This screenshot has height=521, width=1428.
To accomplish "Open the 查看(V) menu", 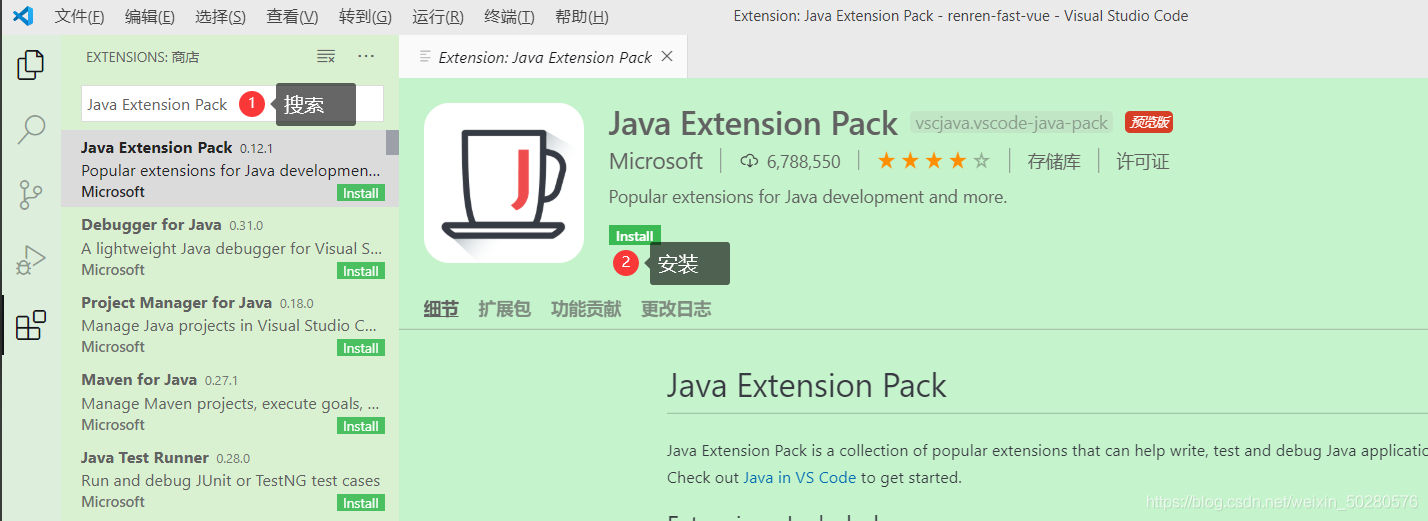I will pyautogui.click(x=293, y=16).
